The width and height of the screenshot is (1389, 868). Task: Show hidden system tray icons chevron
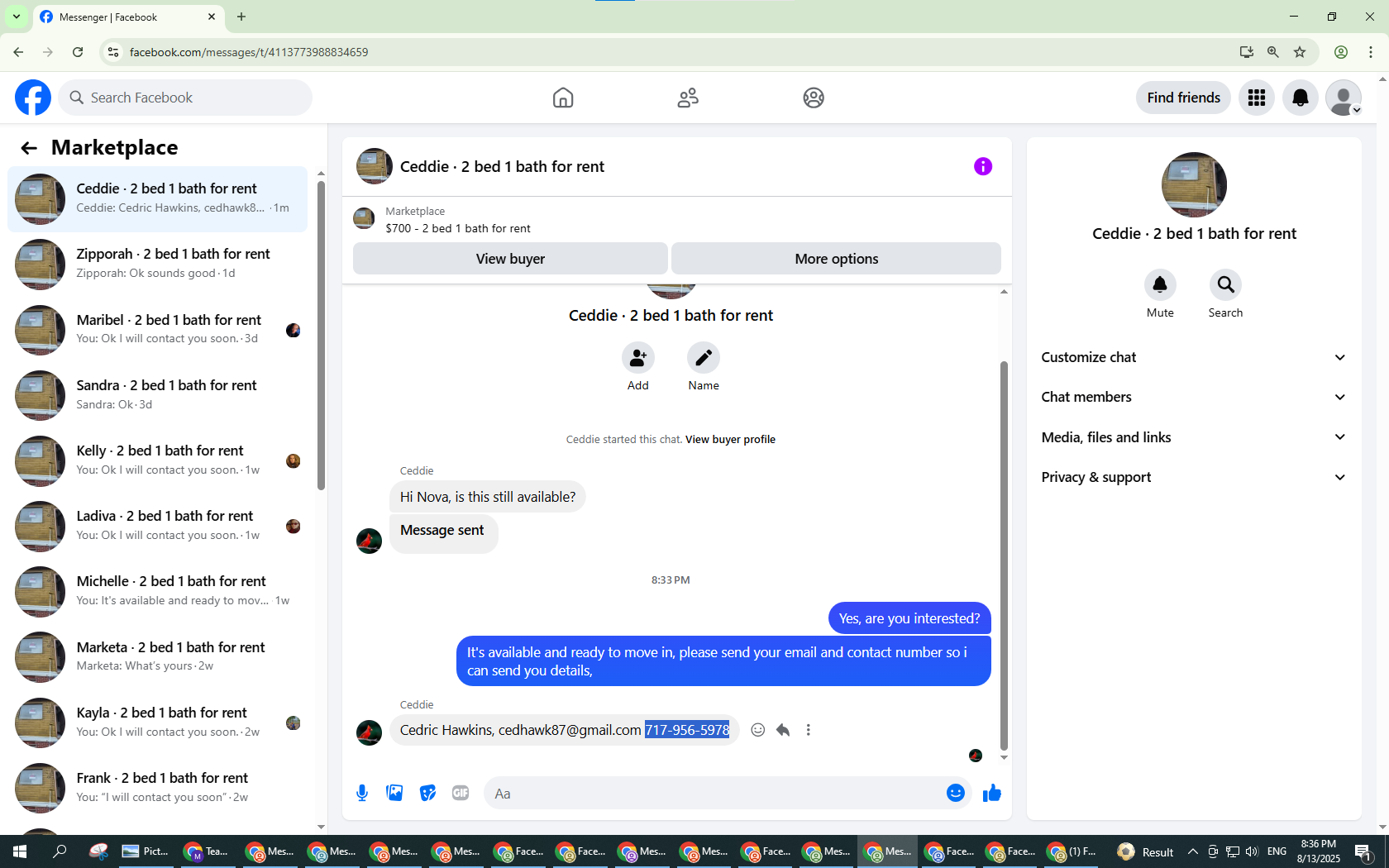click(1192, 851)
